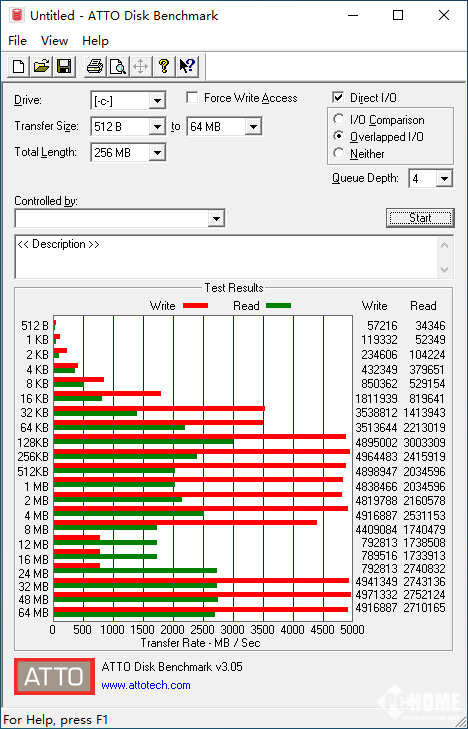Screen dimensions: 468x729
Task: Open the File menu
Action: 17,41
